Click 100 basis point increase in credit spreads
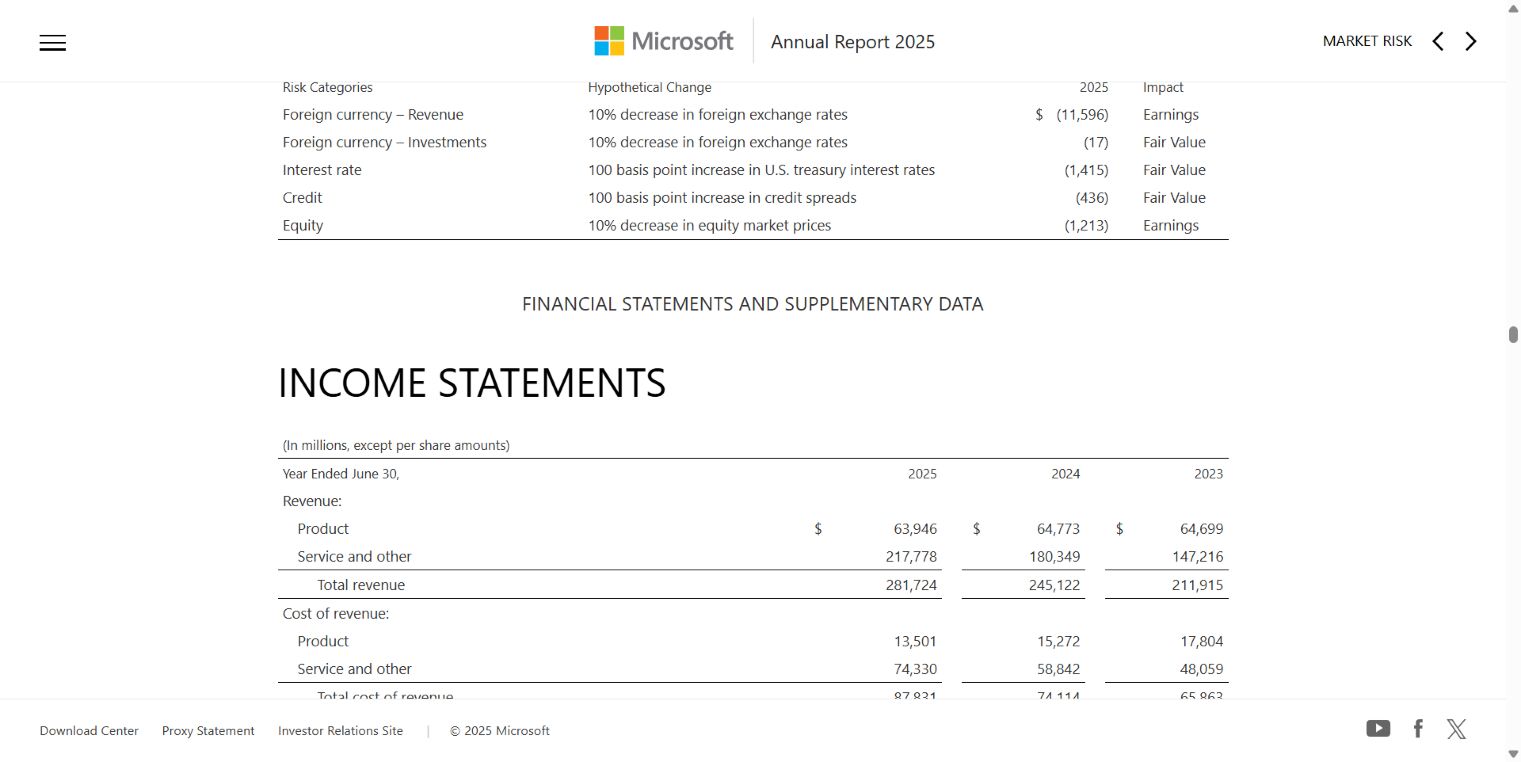 [x=722, y=198]
